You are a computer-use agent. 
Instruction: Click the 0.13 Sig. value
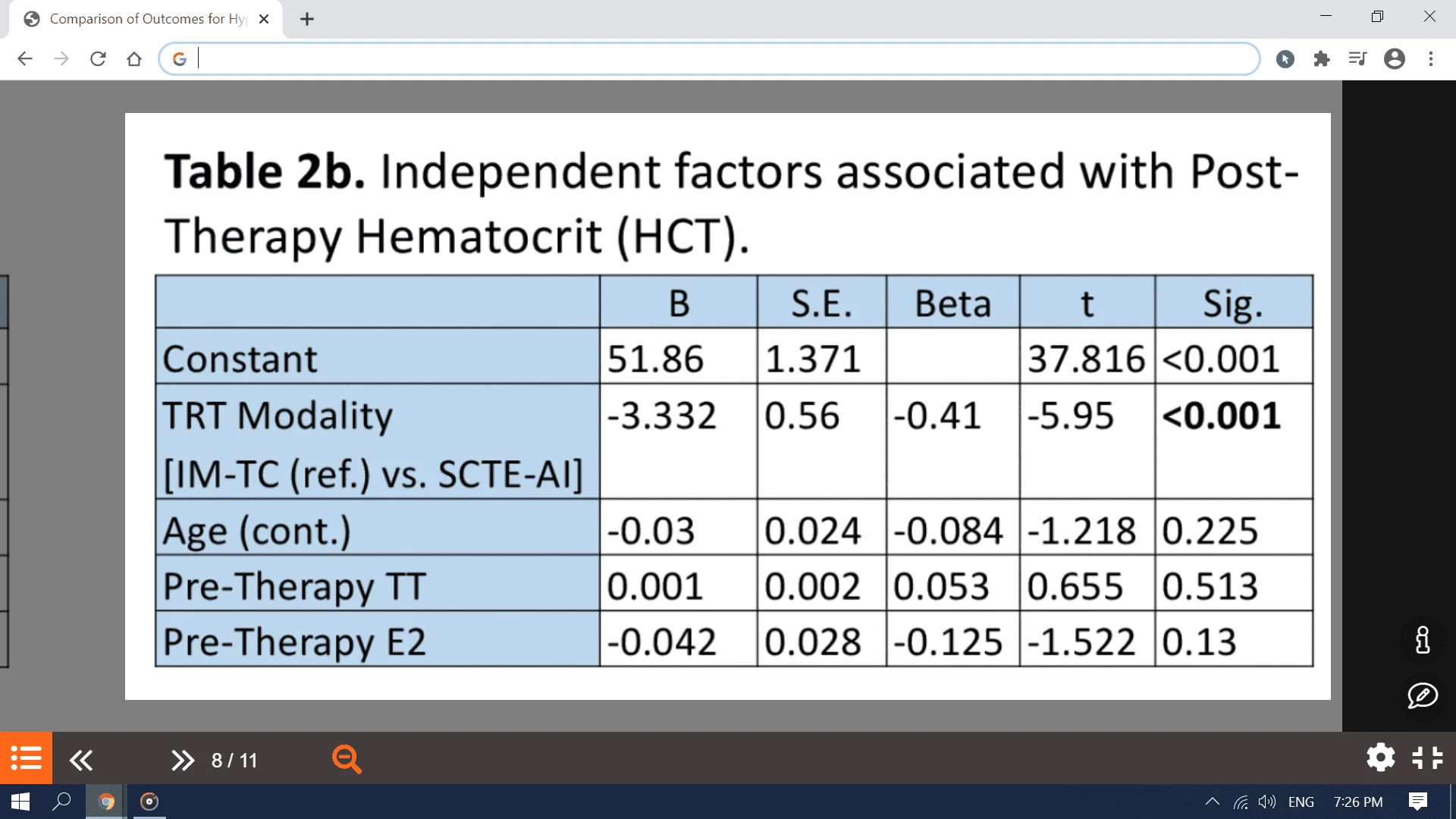pyautogui.click(x=1199, y=642)
